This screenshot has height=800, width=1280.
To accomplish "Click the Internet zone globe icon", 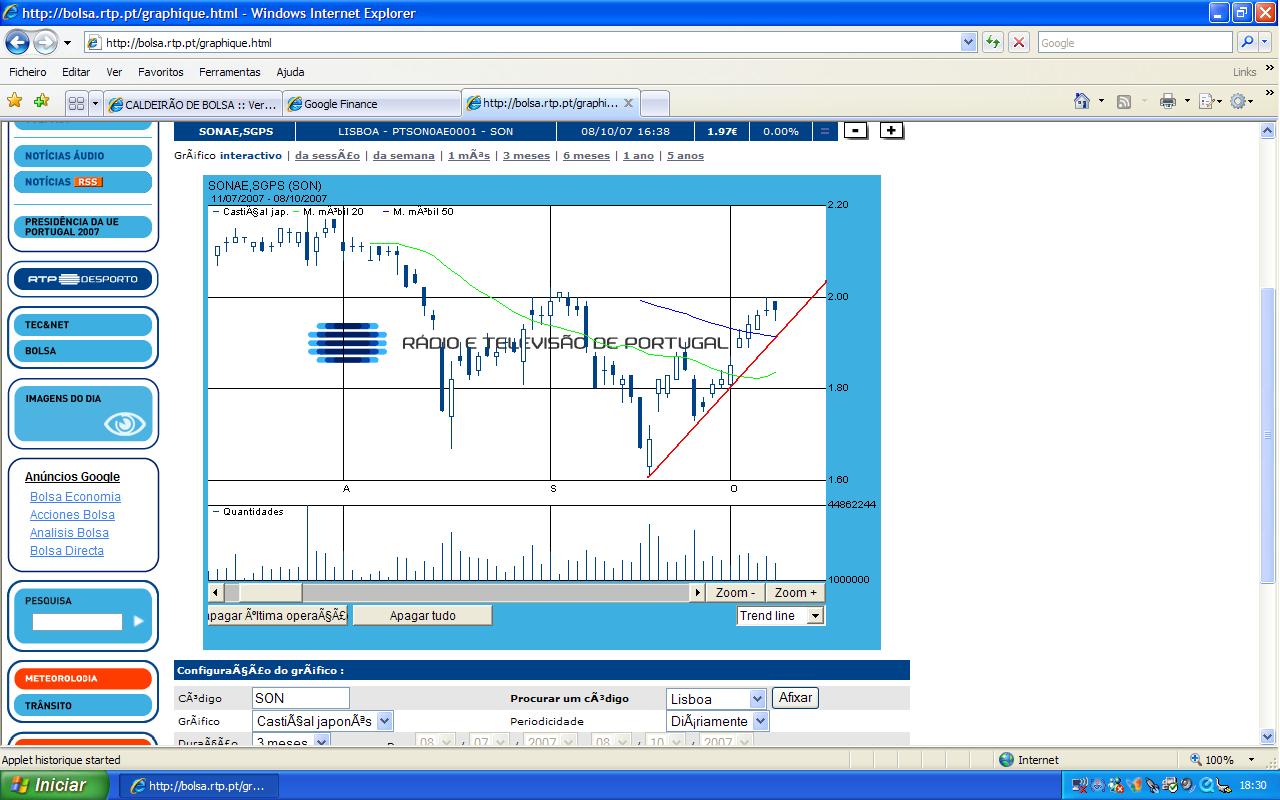I will 1006,760.
